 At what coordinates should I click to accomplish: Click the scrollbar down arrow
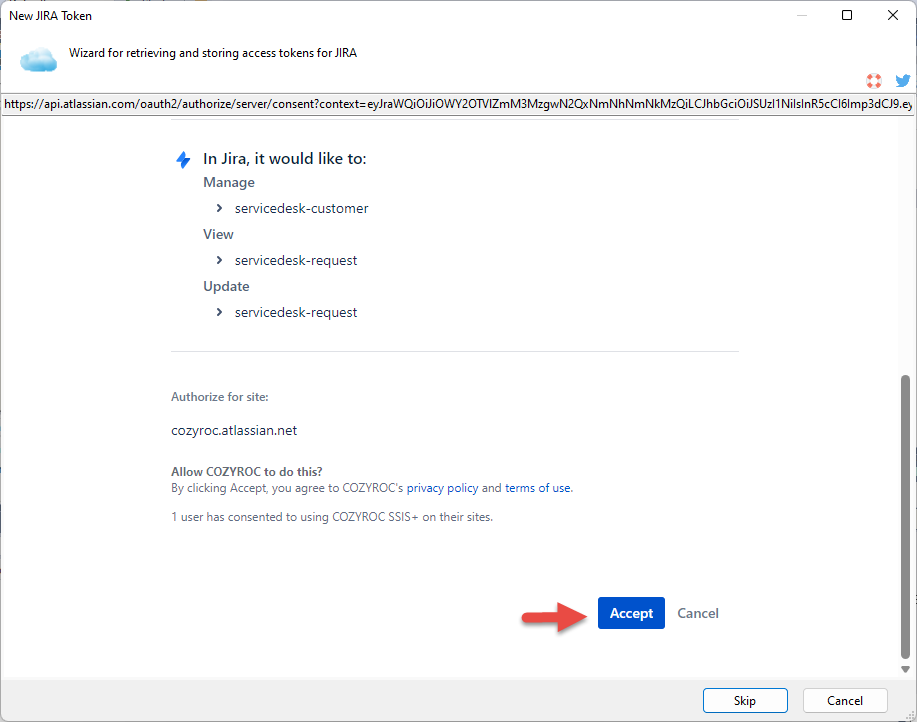coord(905,669)
